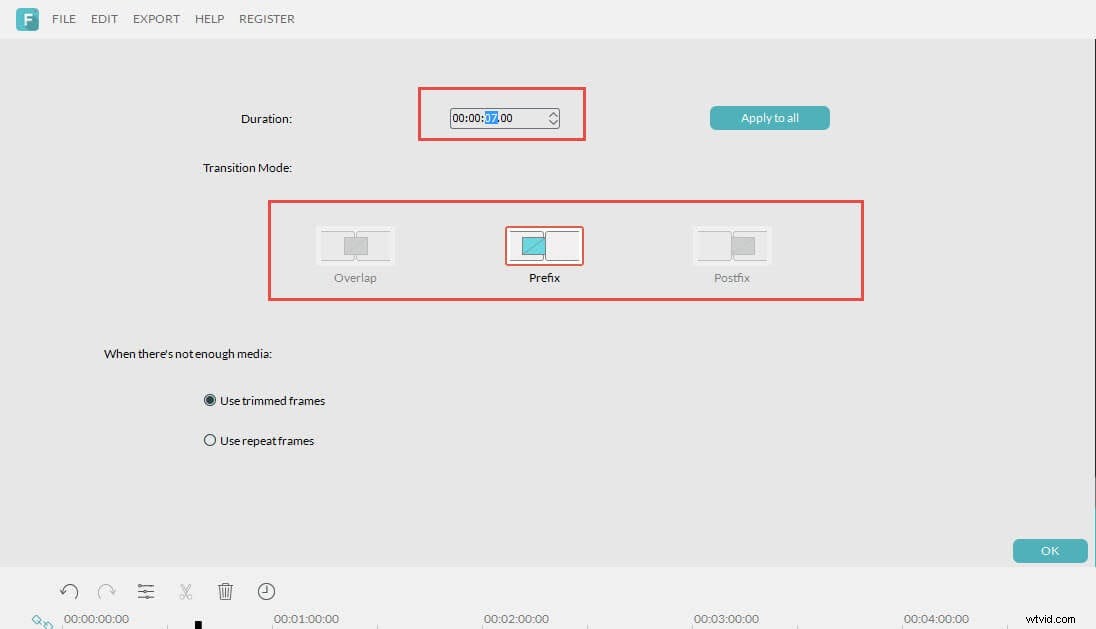Click the playhead marker on the timeline
1096x629 pixels.
pos(197,622)
